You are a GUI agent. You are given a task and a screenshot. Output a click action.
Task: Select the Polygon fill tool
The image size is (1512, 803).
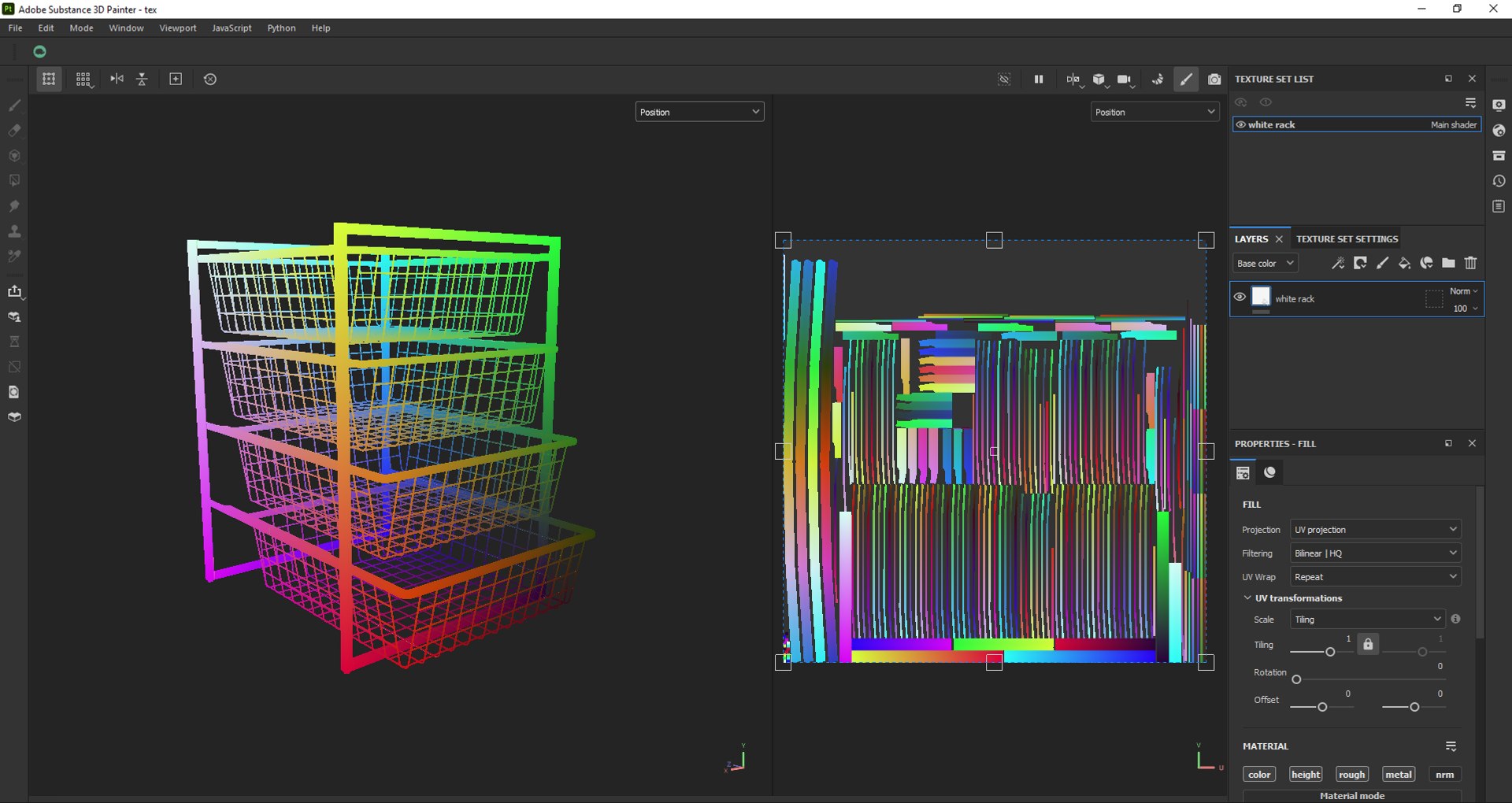pyautogui.click(x=14, y=180)
